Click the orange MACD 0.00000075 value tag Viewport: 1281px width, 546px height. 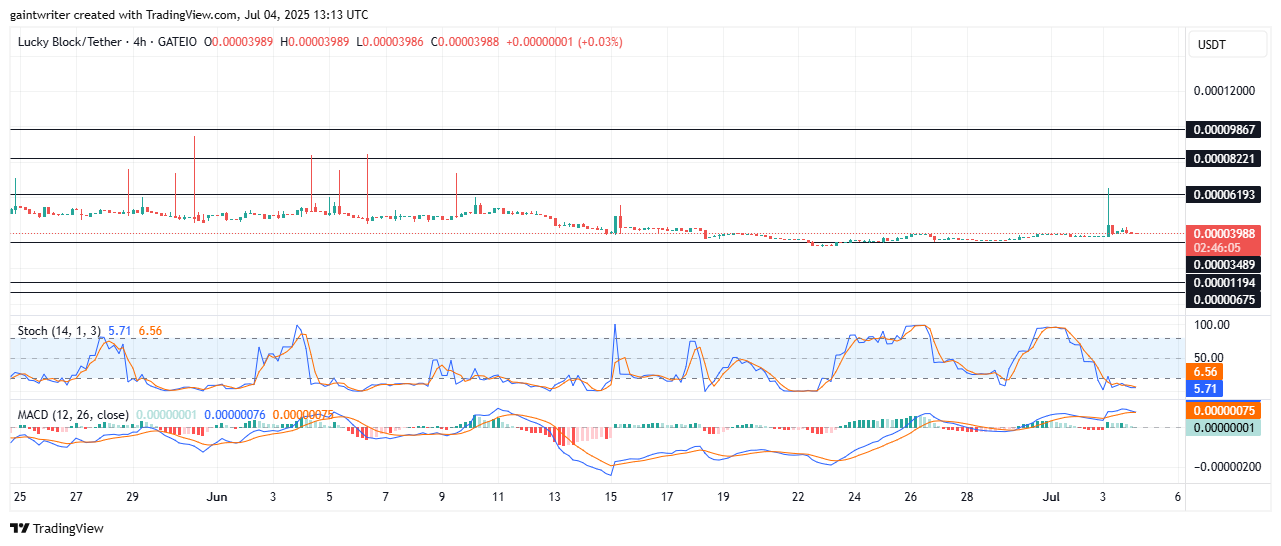pos(1222,410)
